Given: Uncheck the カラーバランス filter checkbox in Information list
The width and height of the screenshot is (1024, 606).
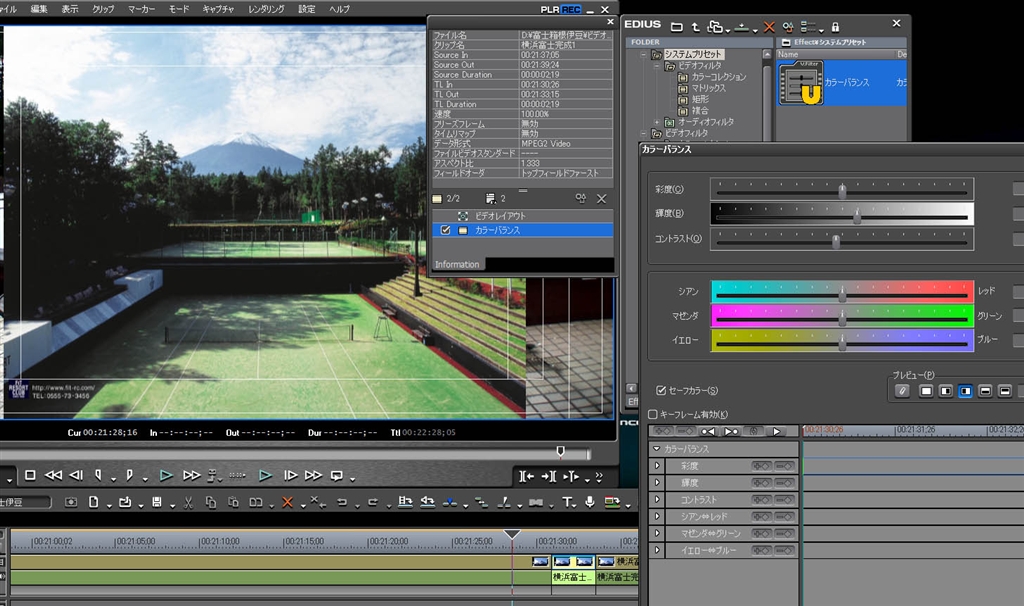Looking at the screenshot, I should tap(445, 230).
